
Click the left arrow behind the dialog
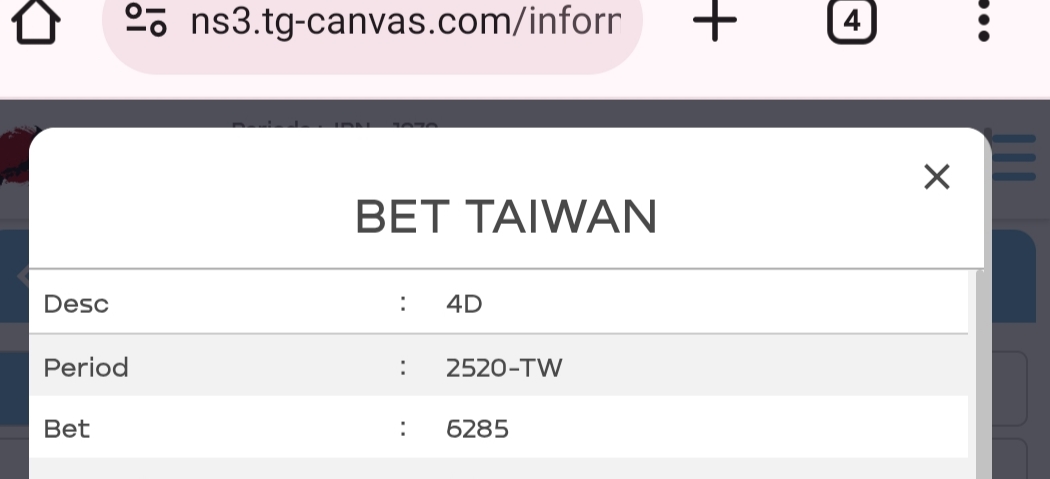click(x=22, y=276)
